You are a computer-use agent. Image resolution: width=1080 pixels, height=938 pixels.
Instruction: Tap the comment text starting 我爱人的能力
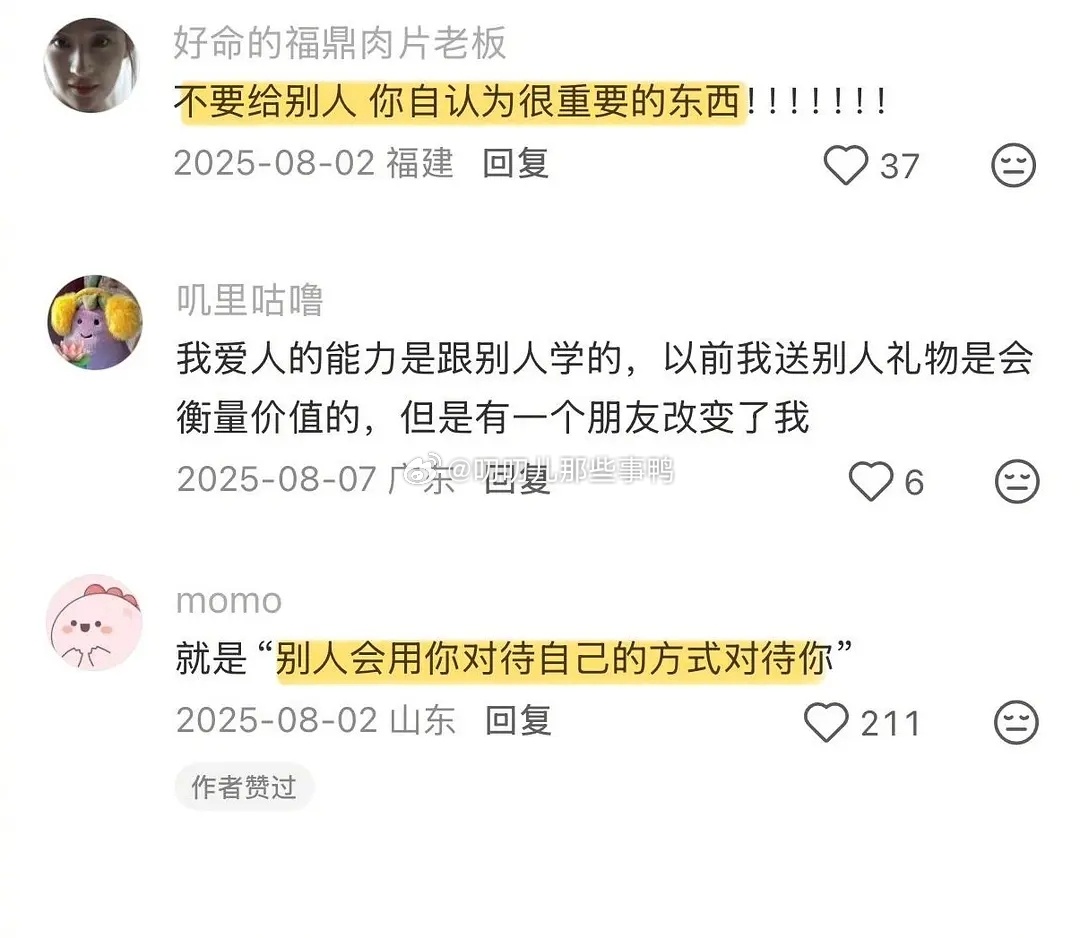605,388
